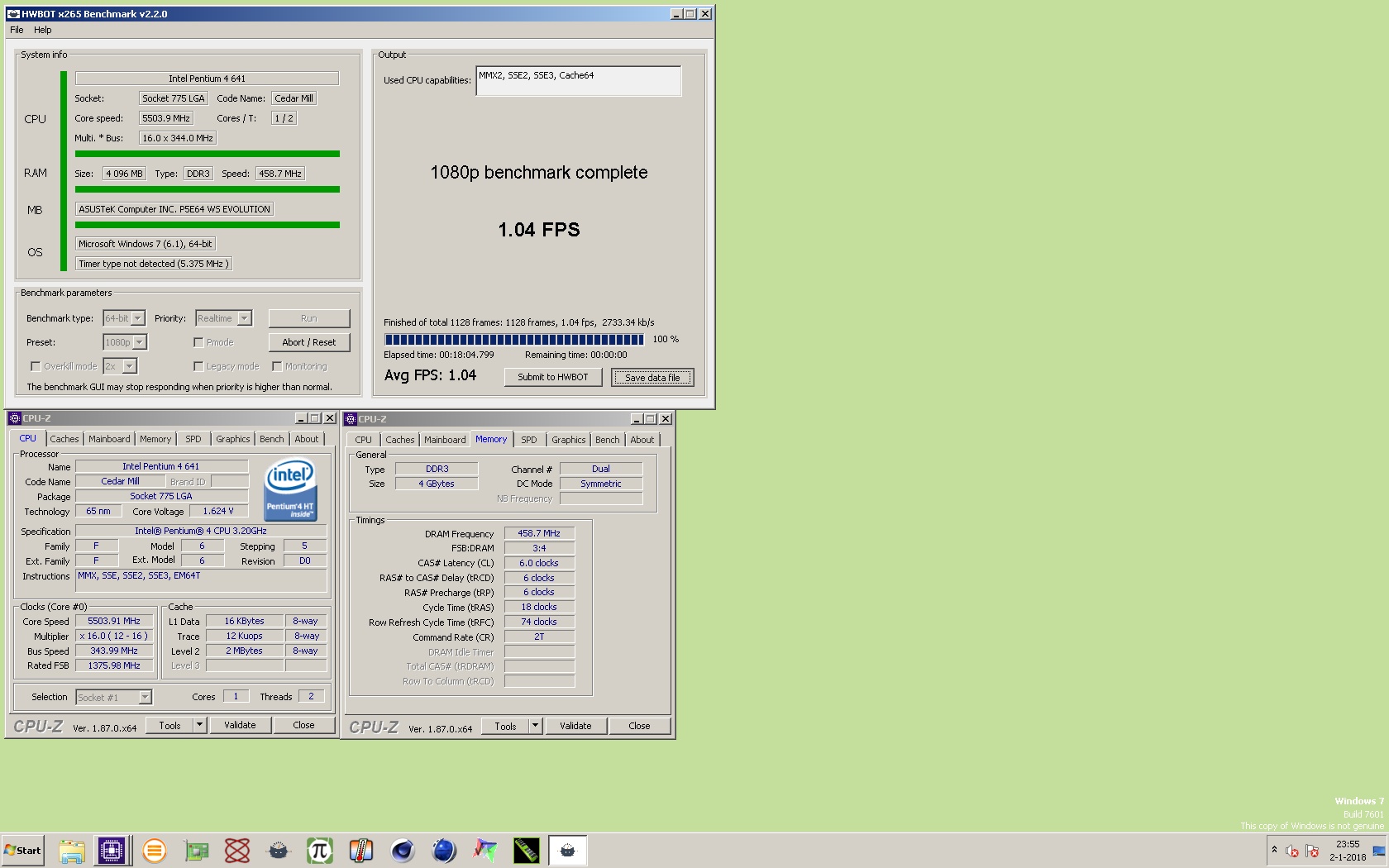This screenshot has height=868, width=1389.
Task: Open the colorful triangle wireframe taskbar icon
Action: pyautogui.click(x=485, y=851)
